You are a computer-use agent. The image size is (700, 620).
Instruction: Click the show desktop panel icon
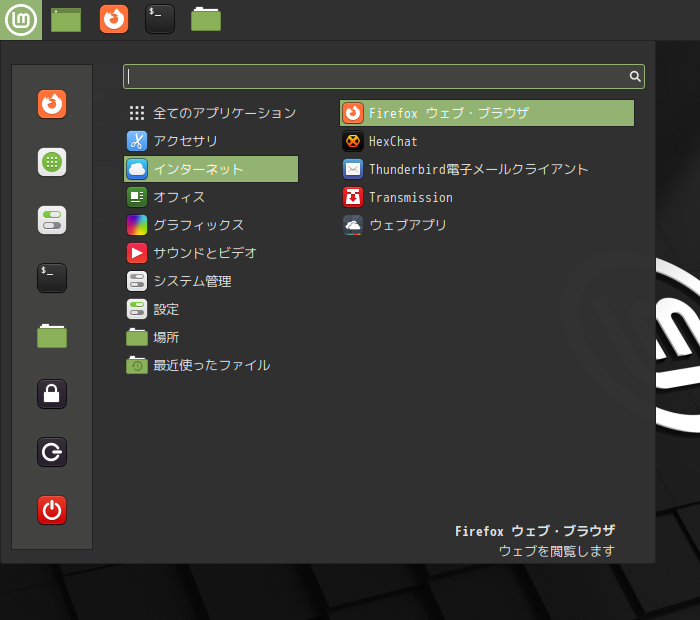pos(66,20)
